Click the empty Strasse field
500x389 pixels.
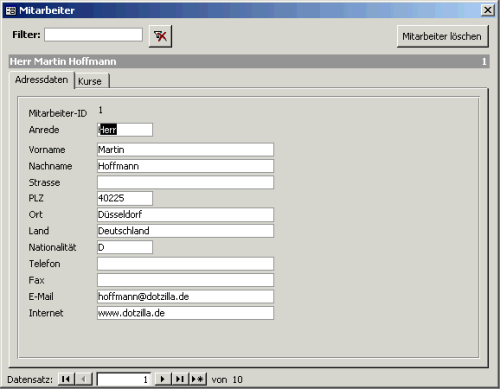pos(185,182)
